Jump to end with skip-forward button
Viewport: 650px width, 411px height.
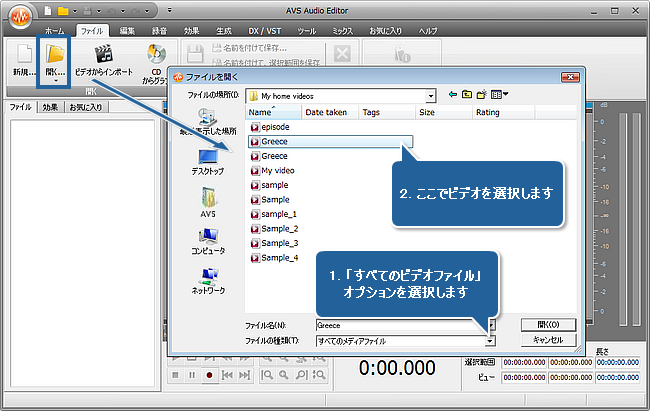[245, 375]
